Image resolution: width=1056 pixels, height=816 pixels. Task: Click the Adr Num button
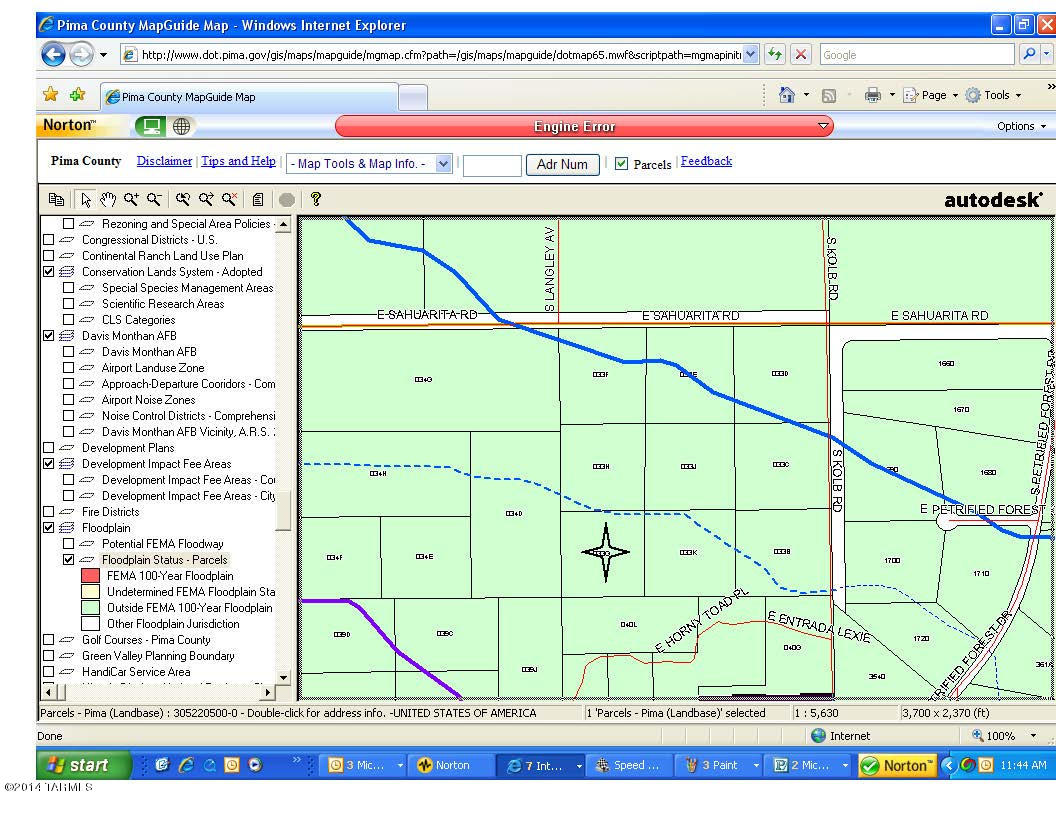pos(562,164)
